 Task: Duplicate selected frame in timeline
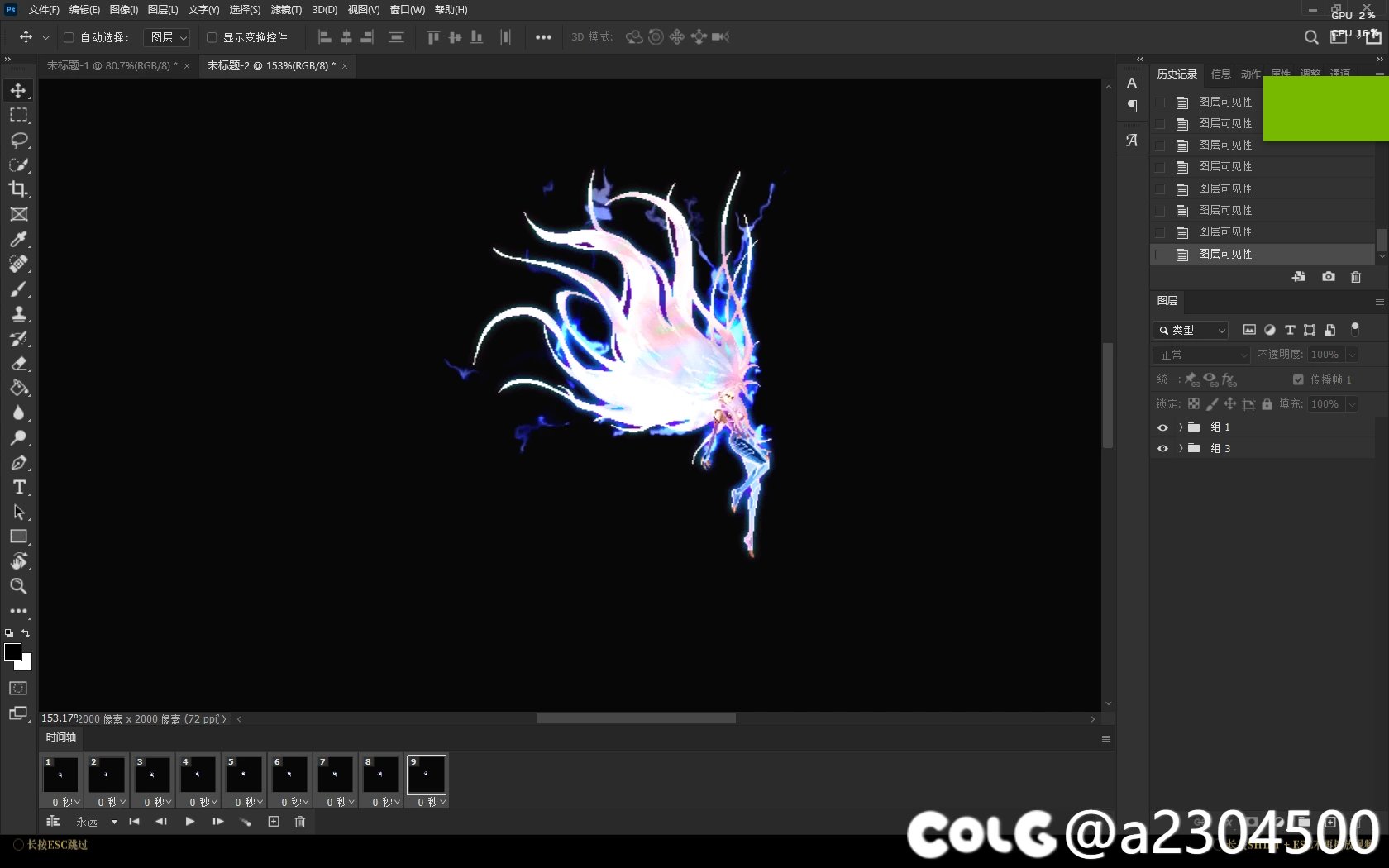tap(274, 822)
